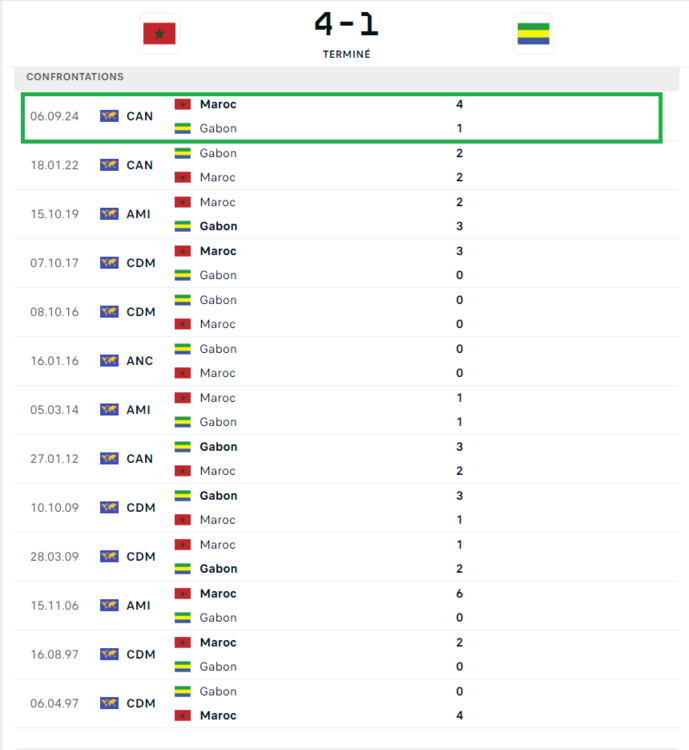Click Gabon flag icon in 15.10.19 match
The image size is (689, 750).
click(183, 226)
